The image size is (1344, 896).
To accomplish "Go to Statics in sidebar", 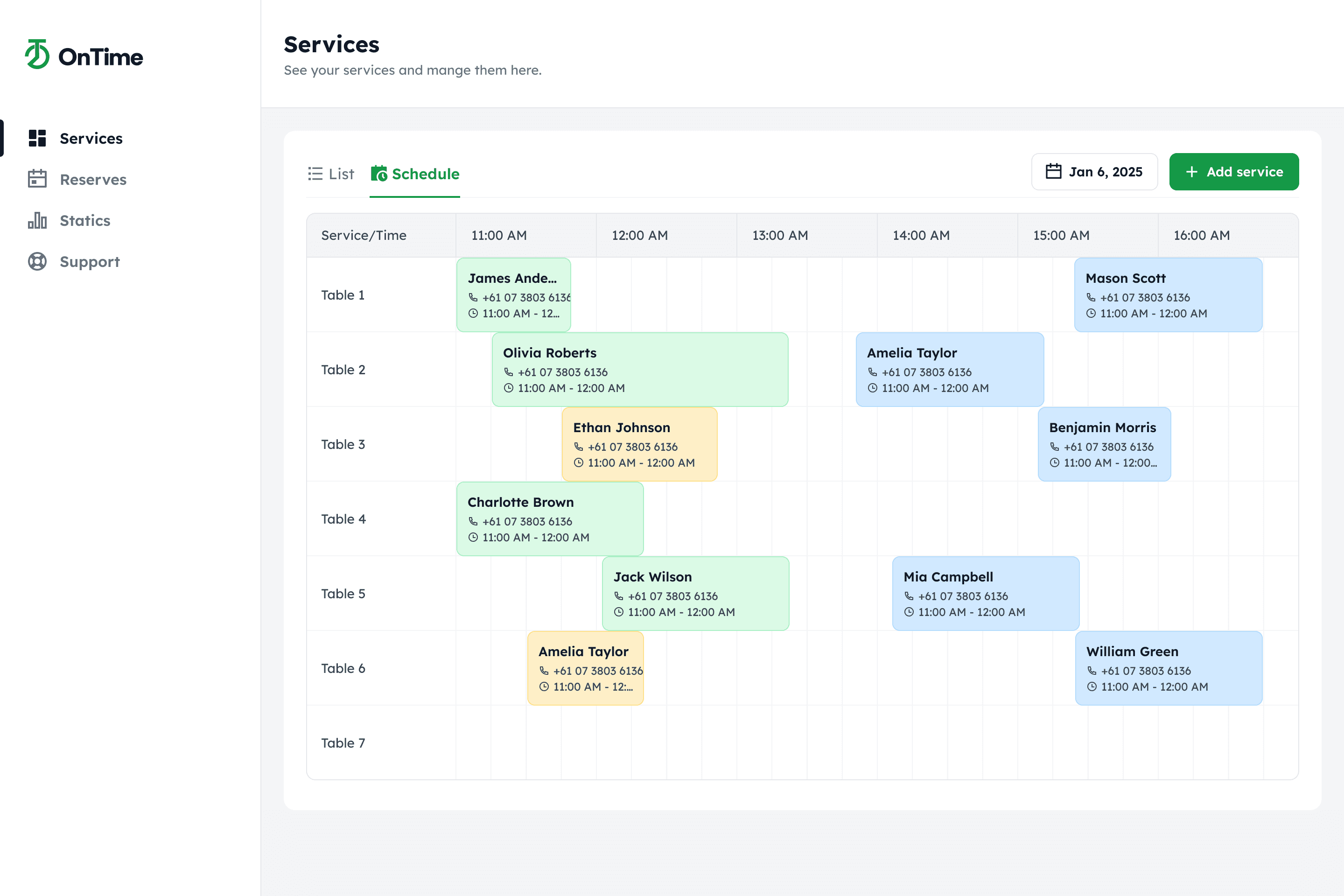I will 84,221.
